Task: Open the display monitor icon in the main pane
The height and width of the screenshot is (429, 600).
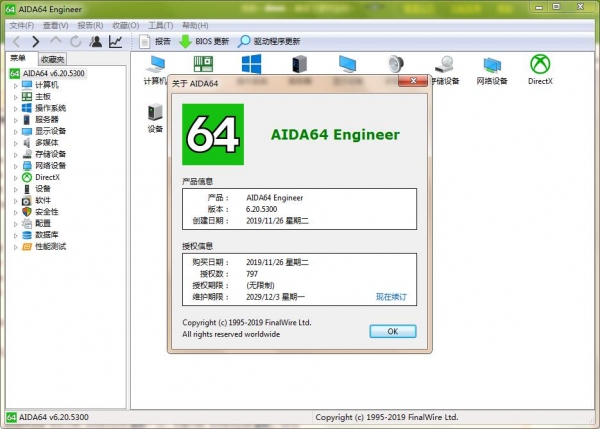Action: click(347, 64)
